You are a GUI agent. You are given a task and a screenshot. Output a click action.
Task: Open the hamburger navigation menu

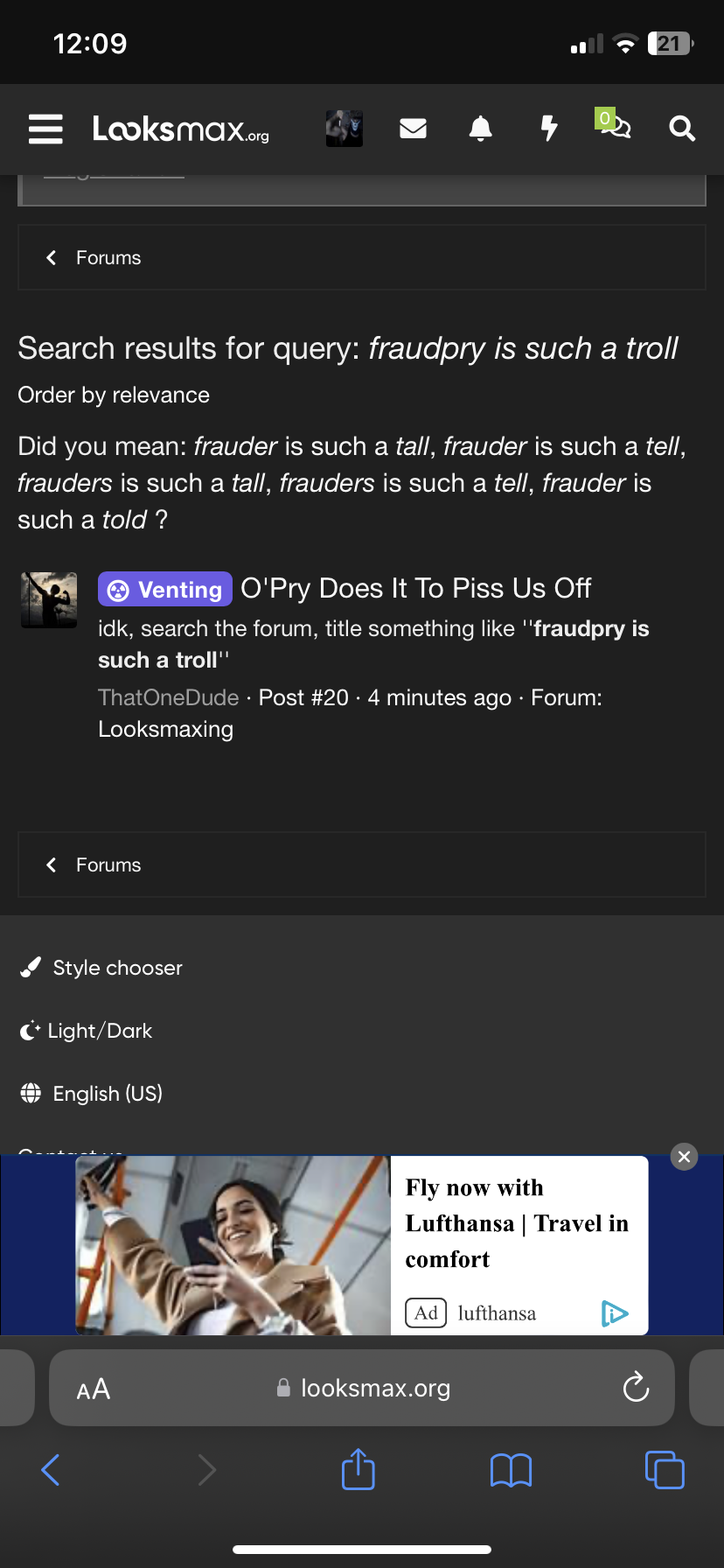[45, 129]
